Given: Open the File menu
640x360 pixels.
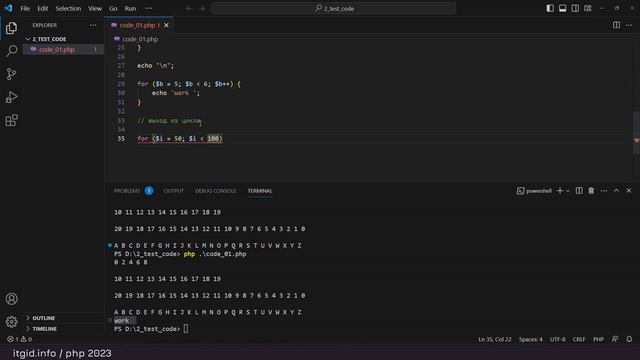Looking at the screenshot, I should click(x=25, y=8).
